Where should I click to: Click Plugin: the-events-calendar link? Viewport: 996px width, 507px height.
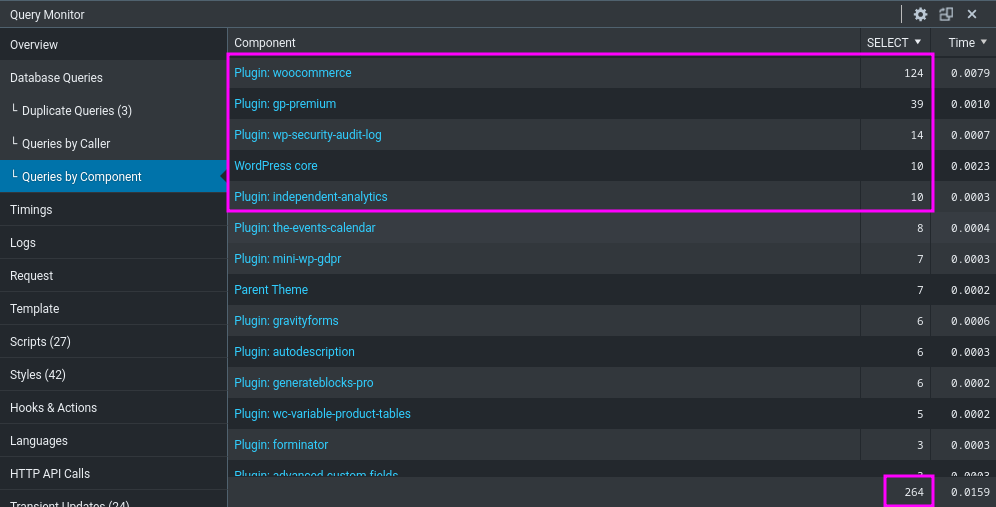[x=305, y=227]
